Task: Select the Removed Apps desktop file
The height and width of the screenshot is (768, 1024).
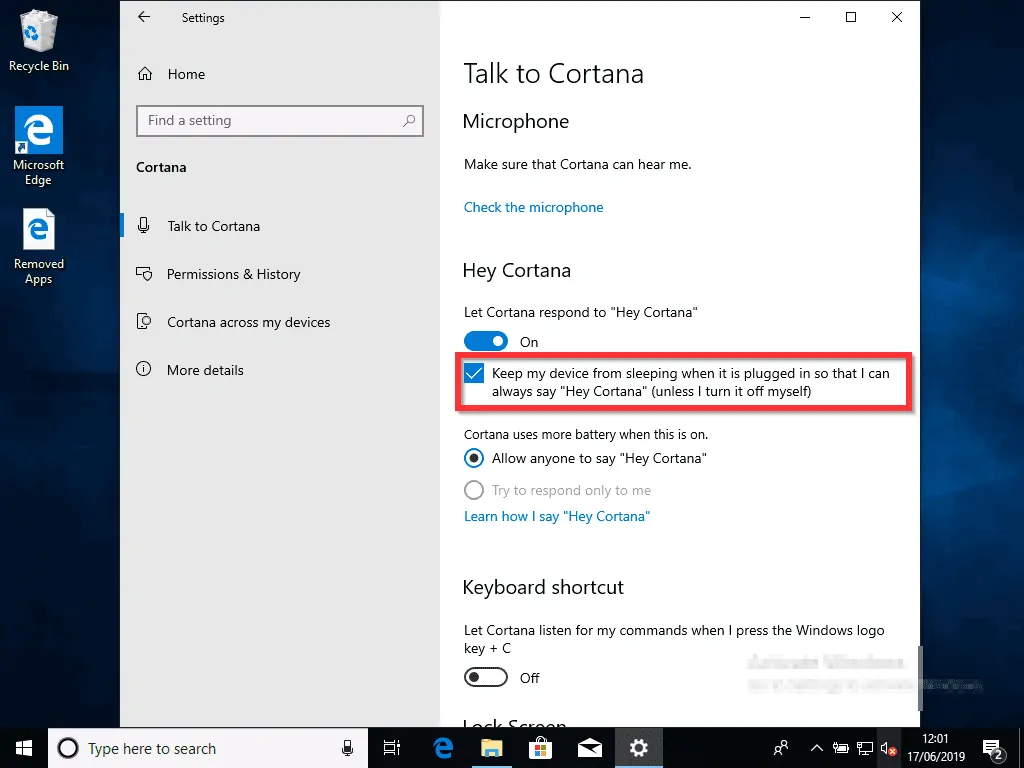Action: point(39,247)
